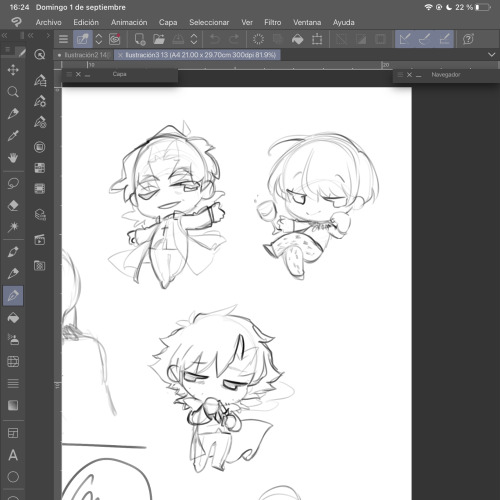
Task: Click up/down arrows beside Clear icon
Action: (194, 39)
